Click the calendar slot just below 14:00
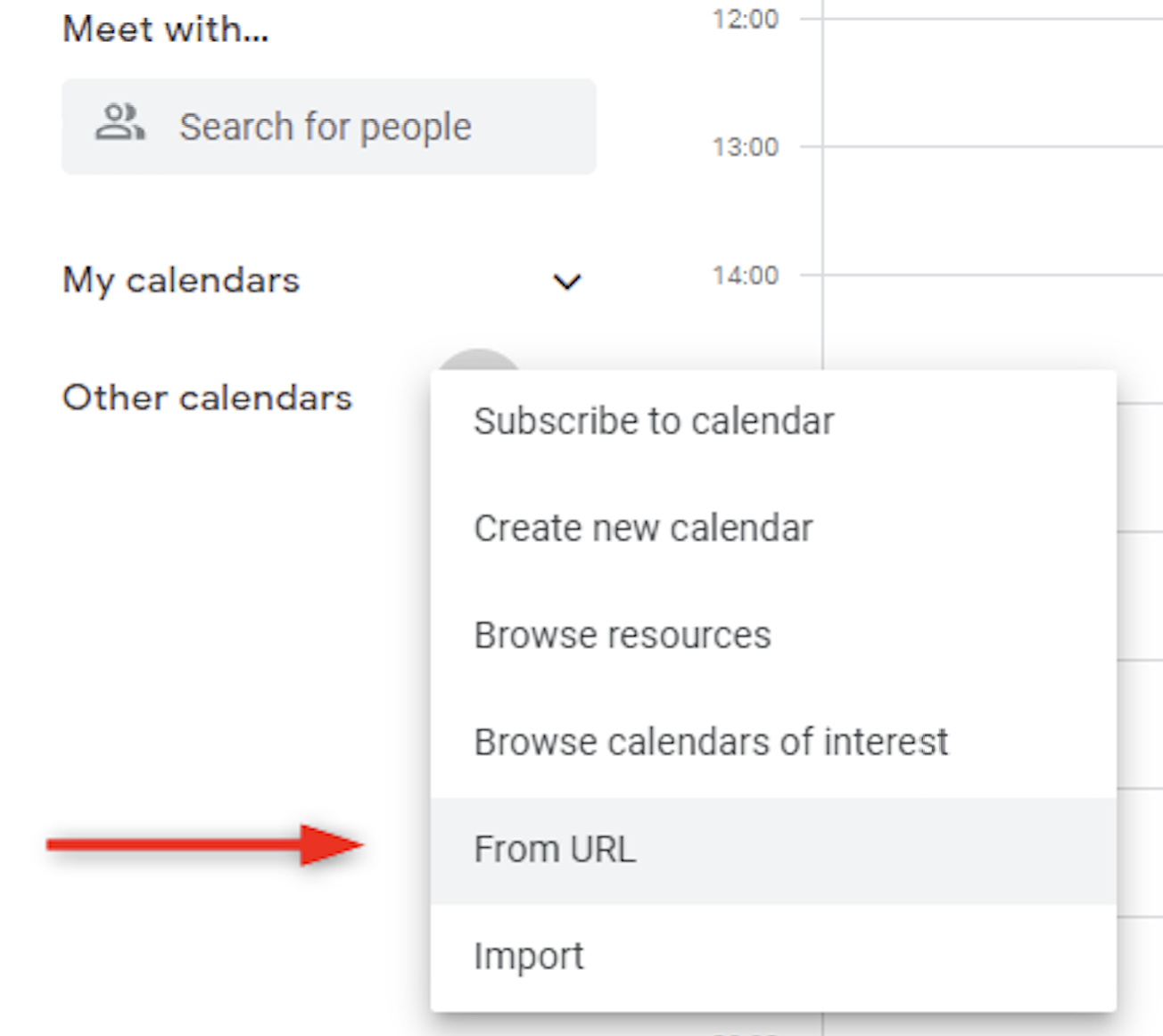The image size is (1163, 1036). pyautogui.click(x=990, y=321)
